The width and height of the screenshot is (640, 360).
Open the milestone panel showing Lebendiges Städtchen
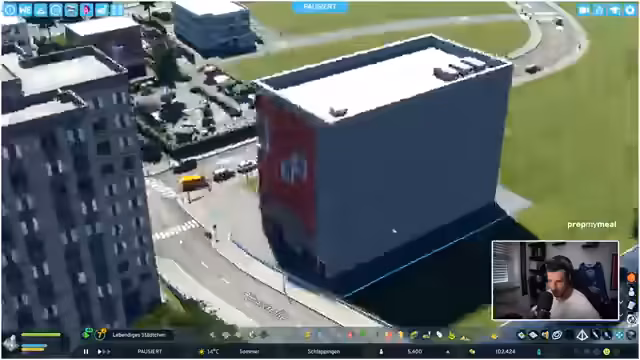tap(139, 335)
